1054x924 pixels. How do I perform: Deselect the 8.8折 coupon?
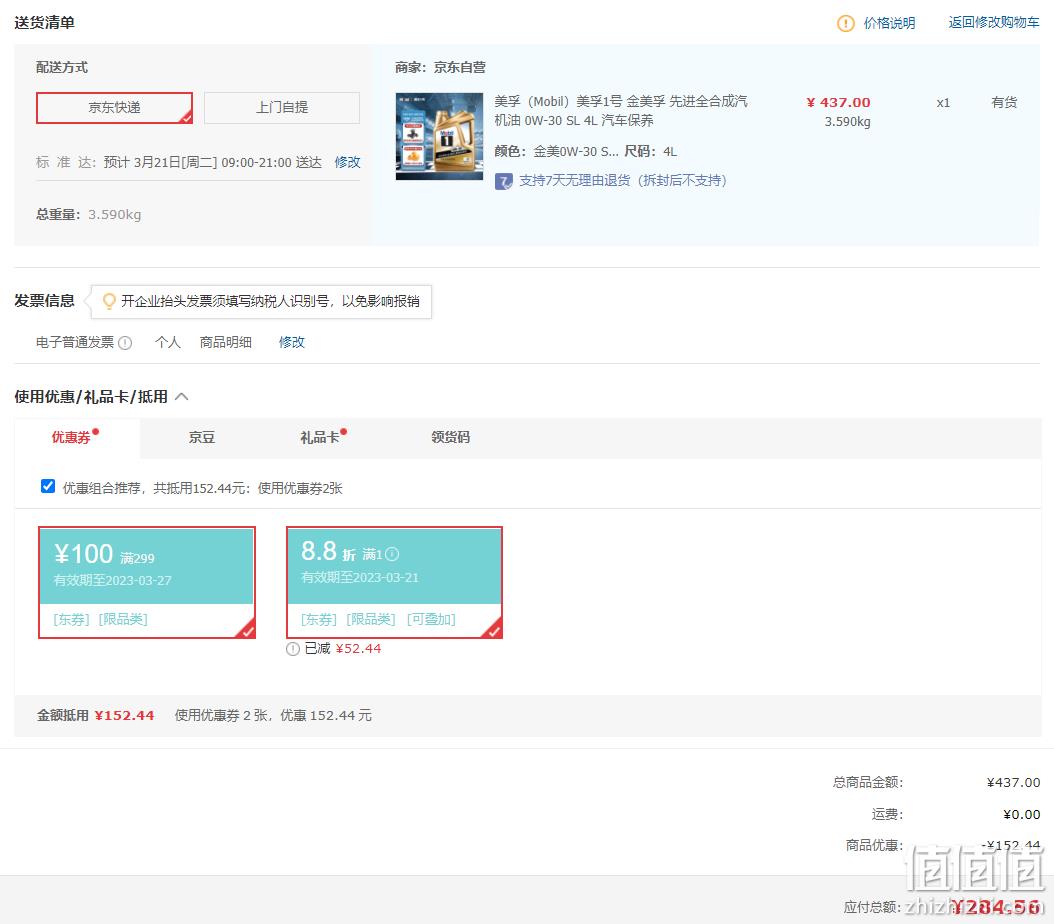(395, 582)
